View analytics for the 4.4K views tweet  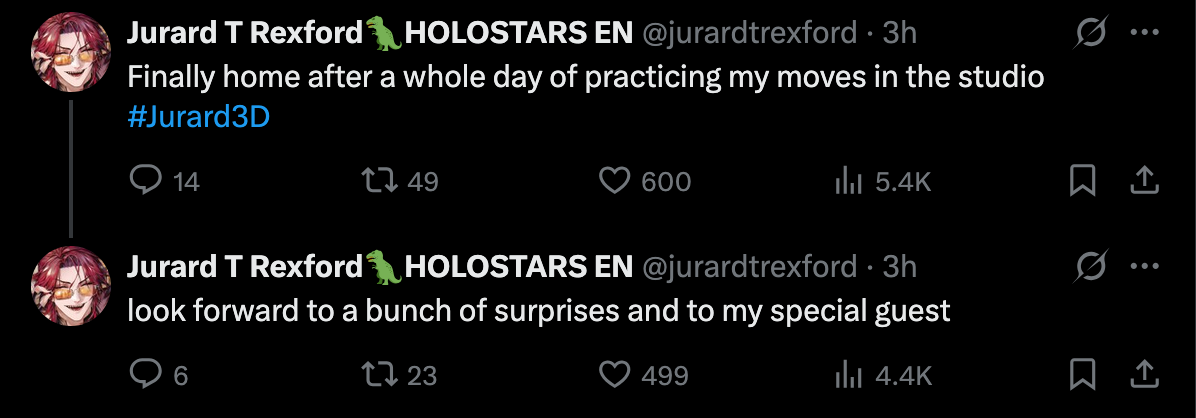[848, 375]
